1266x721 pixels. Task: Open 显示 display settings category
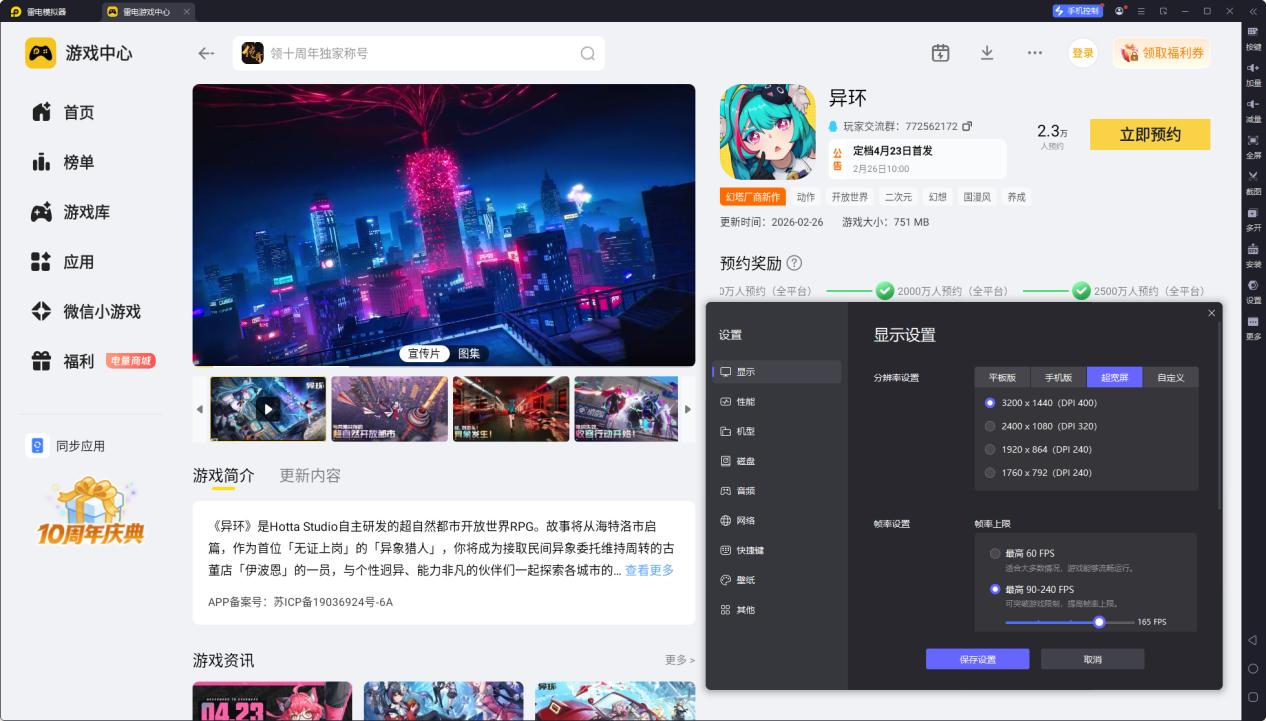click(777, 372)
